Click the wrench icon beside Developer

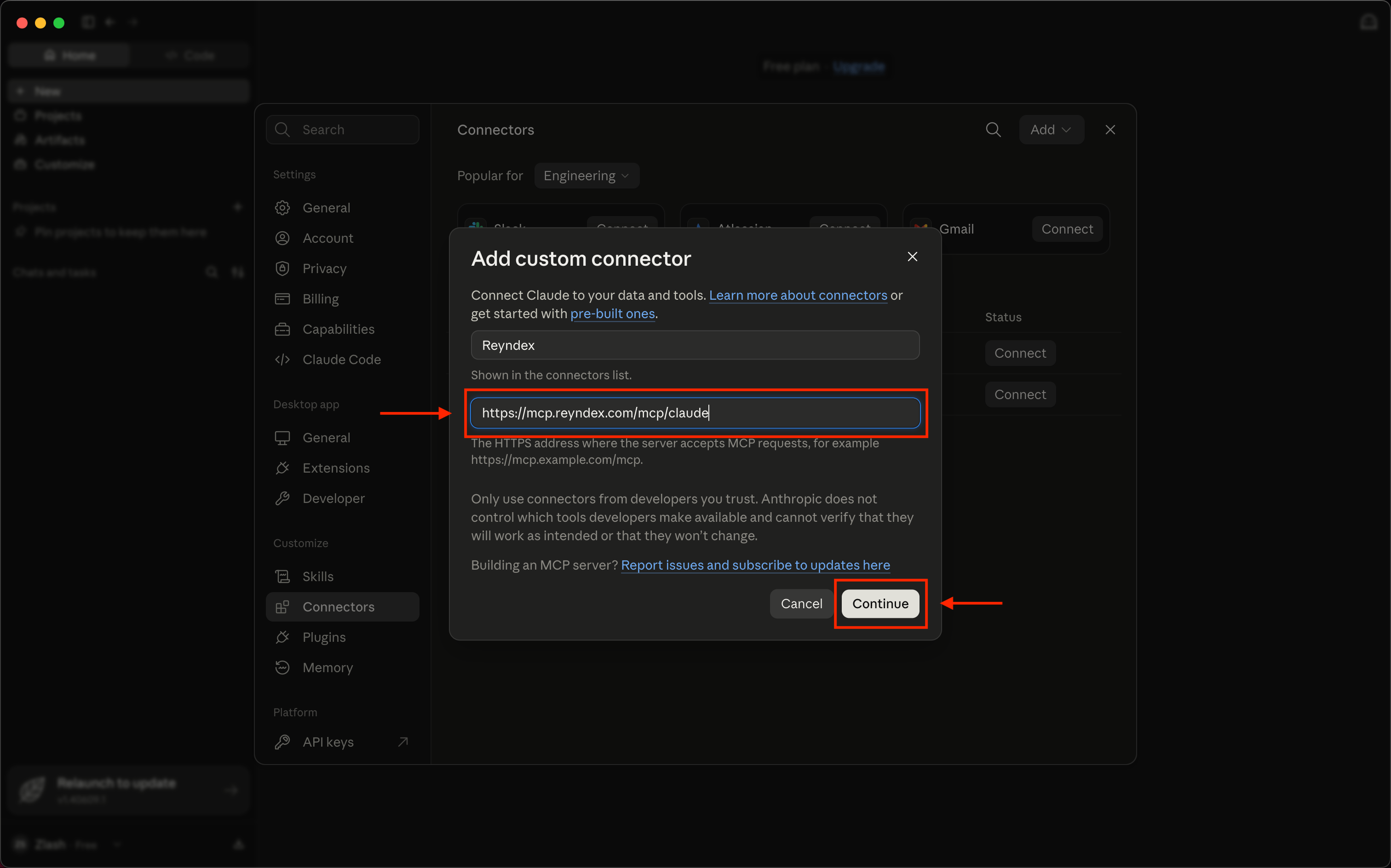pos(282,498)
